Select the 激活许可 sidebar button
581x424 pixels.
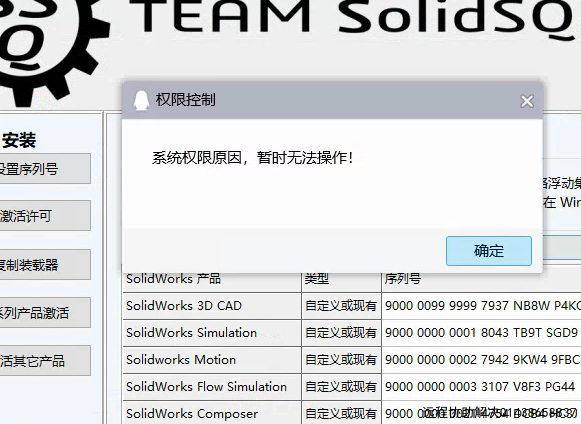coord(44,216)
